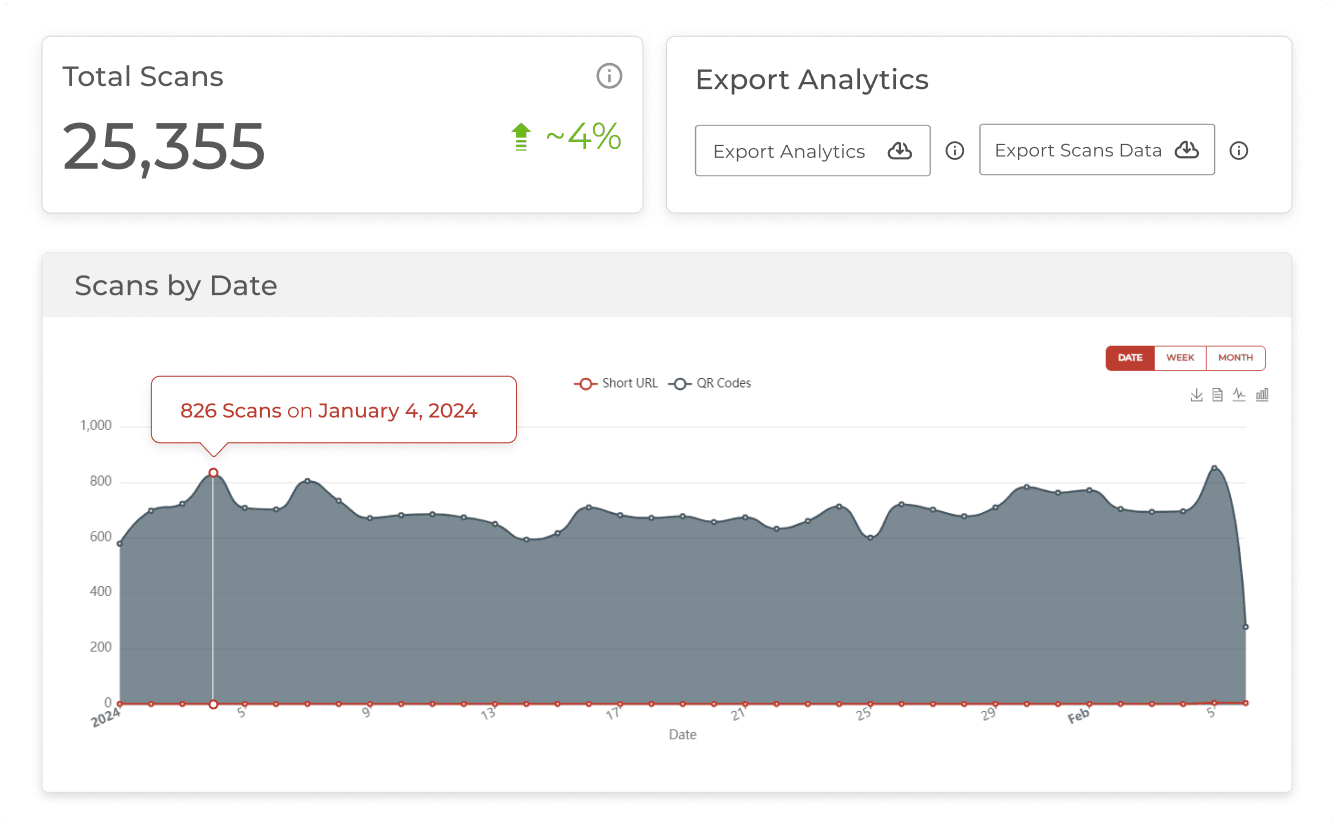Click the peak data point near February 5
The image size is (1333, 829).
point(1214,468)
